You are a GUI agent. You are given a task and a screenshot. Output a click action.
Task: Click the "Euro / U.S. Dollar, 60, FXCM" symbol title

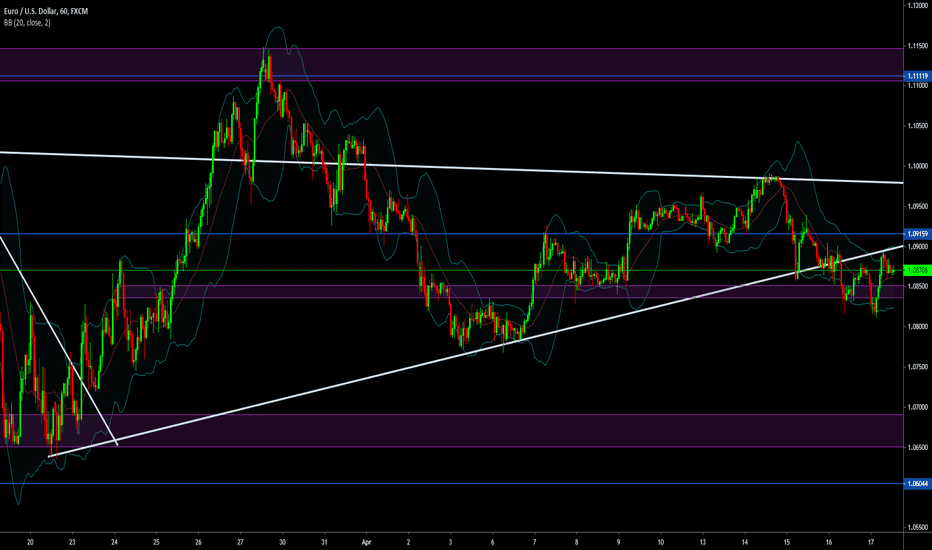(46, 11)
